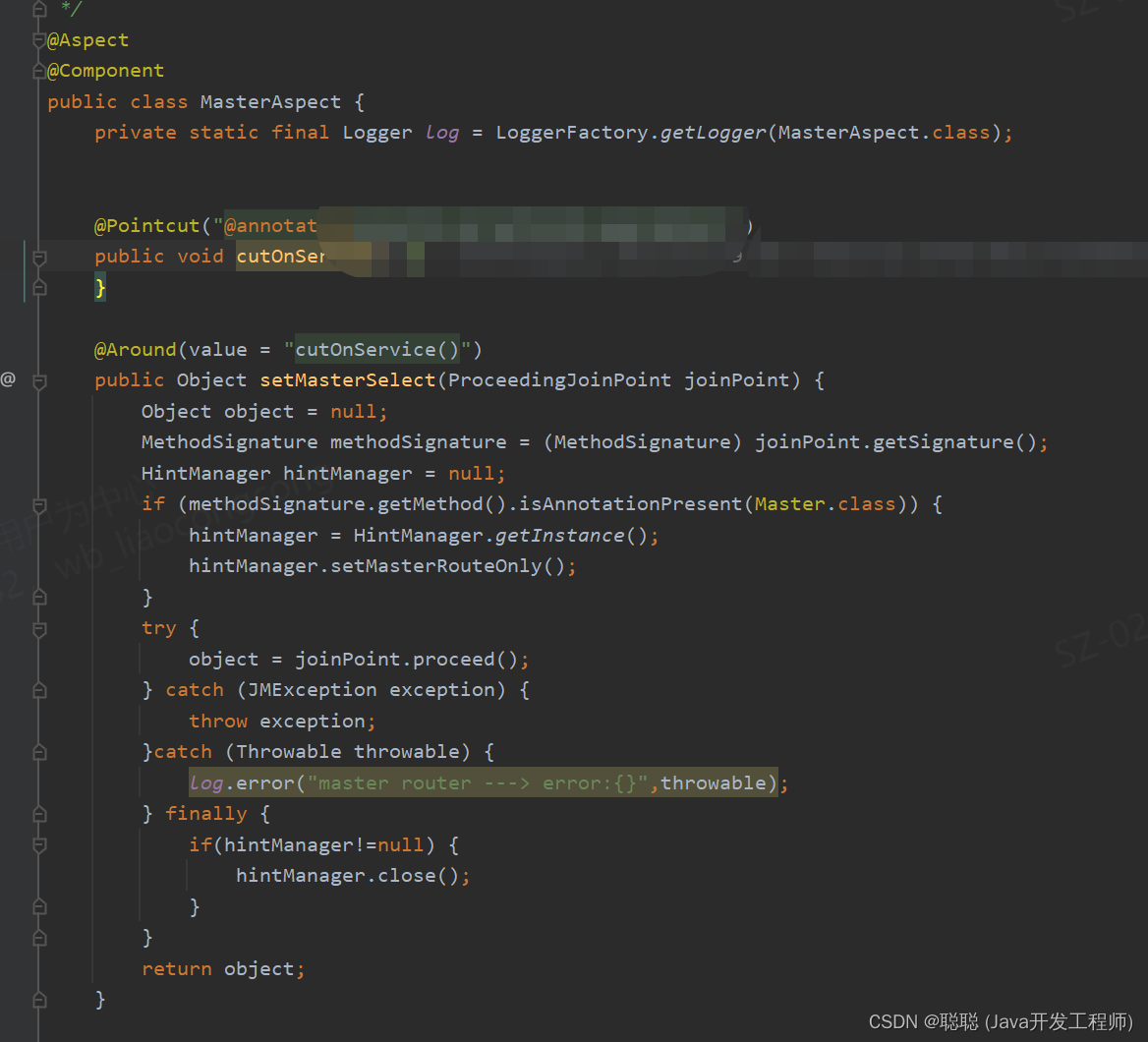Collapse fold marker beside setMasterSelect method declaration
Viewport: 1148px width, 1042px height.
tap(39, 380)
